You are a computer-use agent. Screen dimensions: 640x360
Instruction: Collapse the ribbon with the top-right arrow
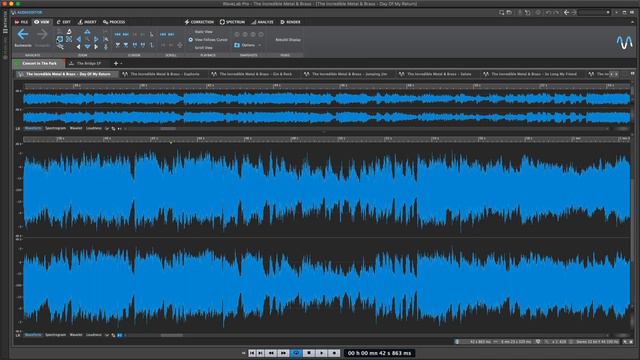click(632, 22)
